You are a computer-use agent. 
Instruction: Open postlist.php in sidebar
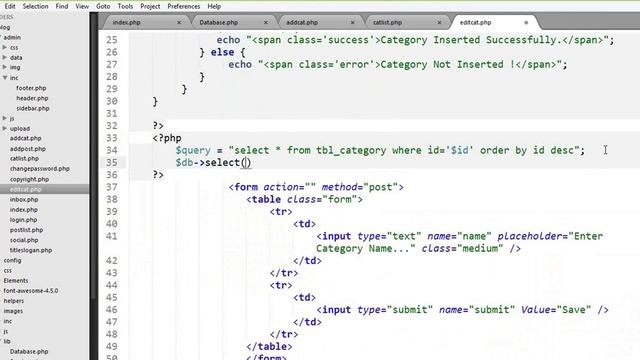click(x=26, y=230)
